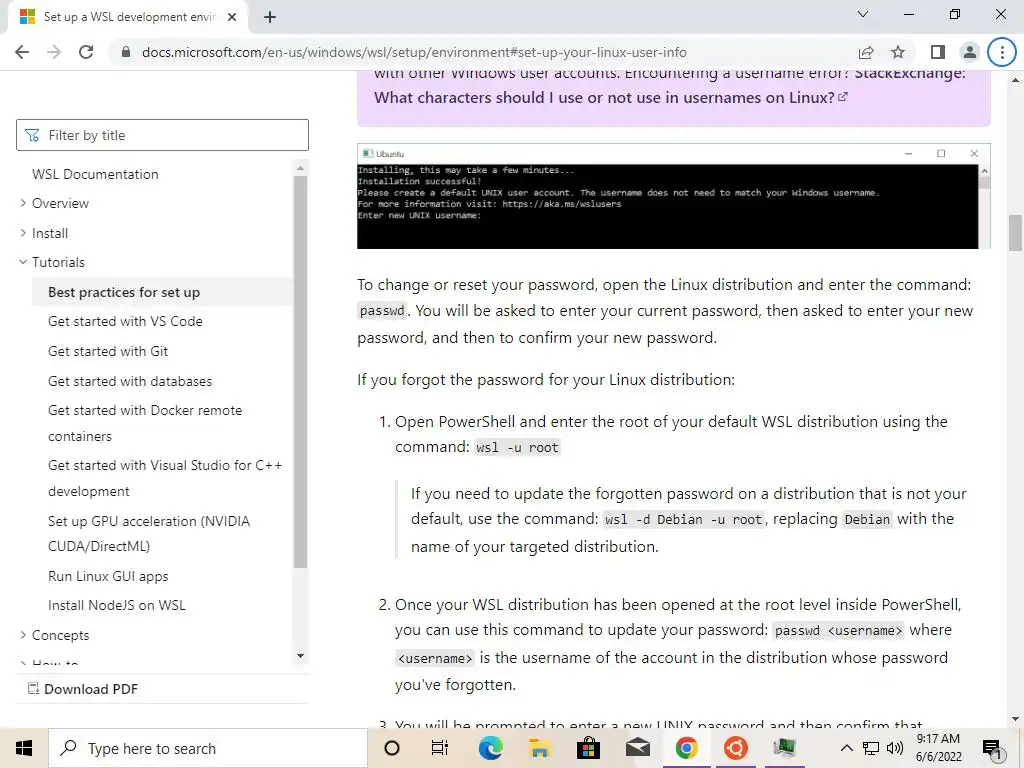Switch to Chrome on taskbar
The width and height of the screenshot is (1024, 768).
pyautogui.click(x=686, y=748)
